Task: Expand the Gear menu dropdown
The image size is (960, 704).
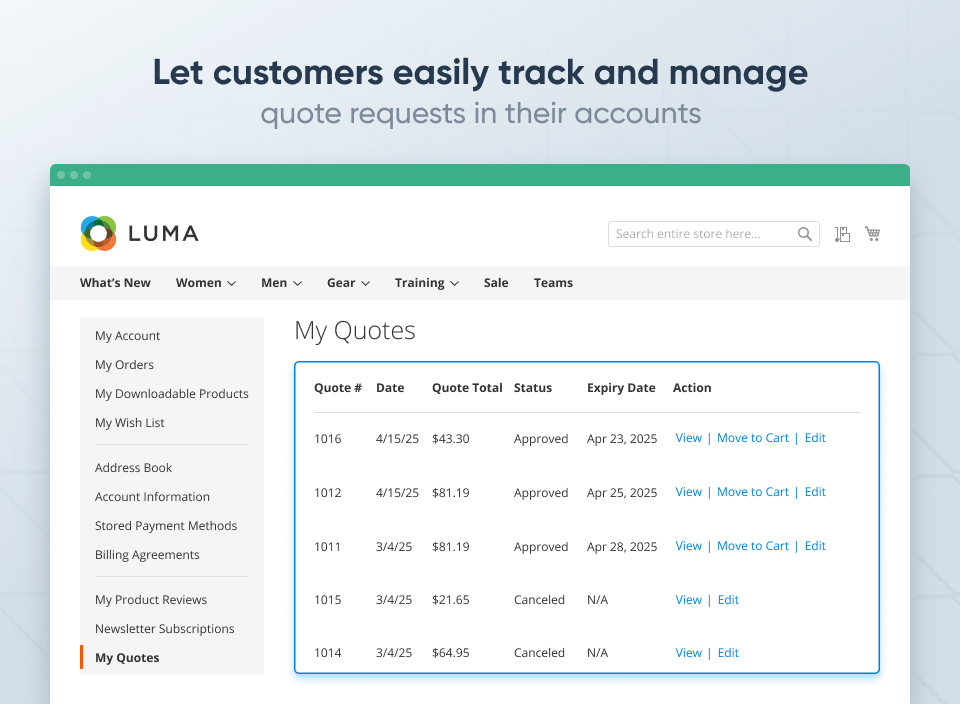Action: pos(348,283)
